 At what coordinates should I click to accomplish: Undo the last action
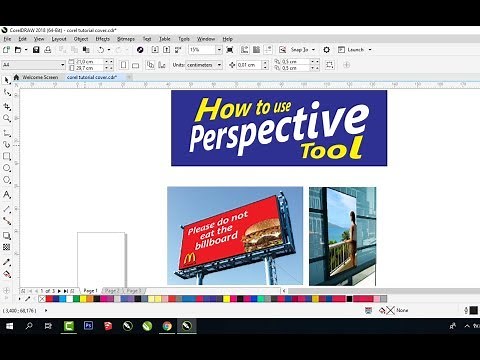[101, 50]
